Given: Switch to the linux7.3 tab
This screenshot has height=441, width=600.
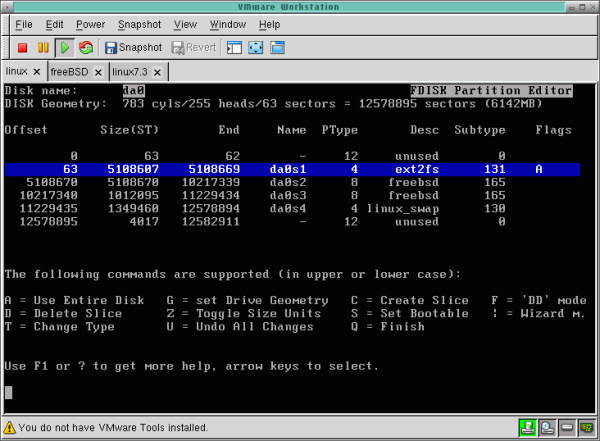Looking at the screenshot, I should tap(130, 72).
